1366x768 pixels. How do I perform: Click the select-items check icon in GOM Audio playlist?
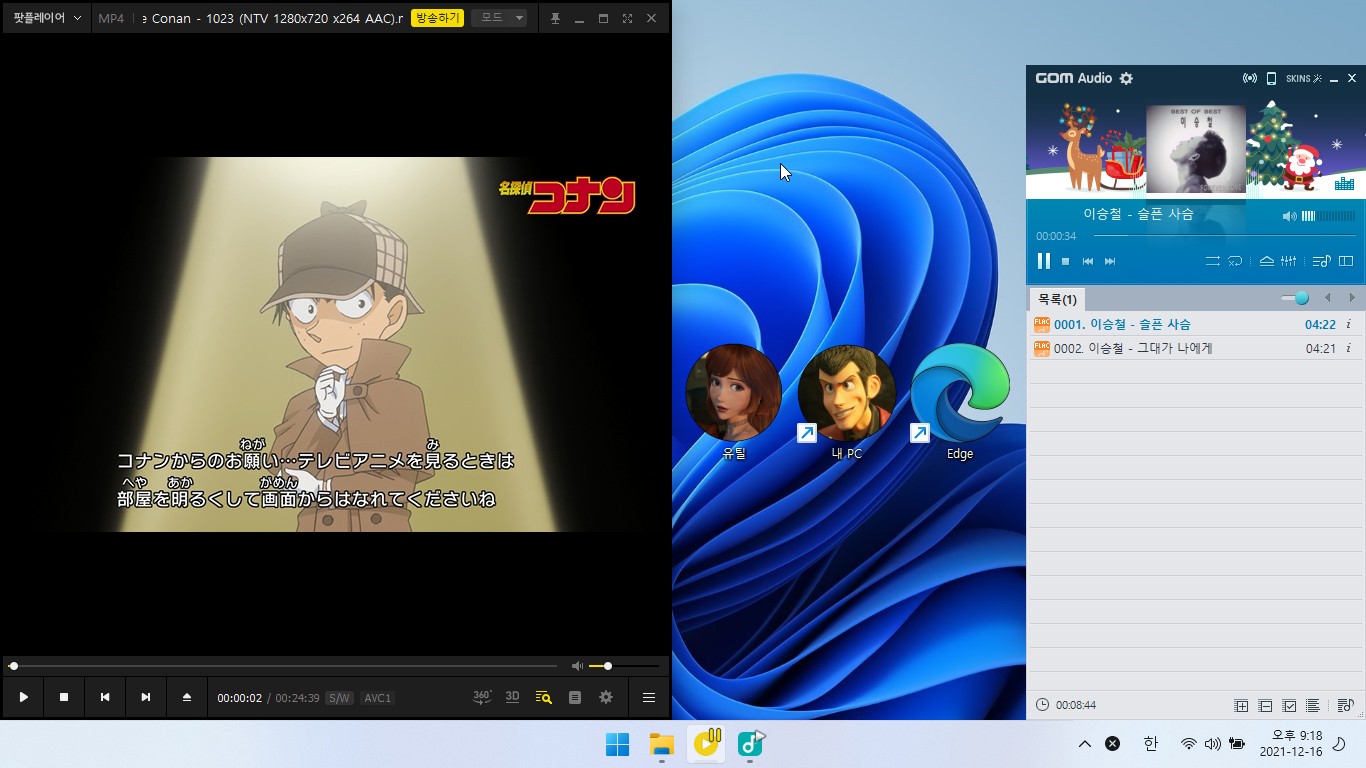pyautogui.click(x=1289, y=706)
